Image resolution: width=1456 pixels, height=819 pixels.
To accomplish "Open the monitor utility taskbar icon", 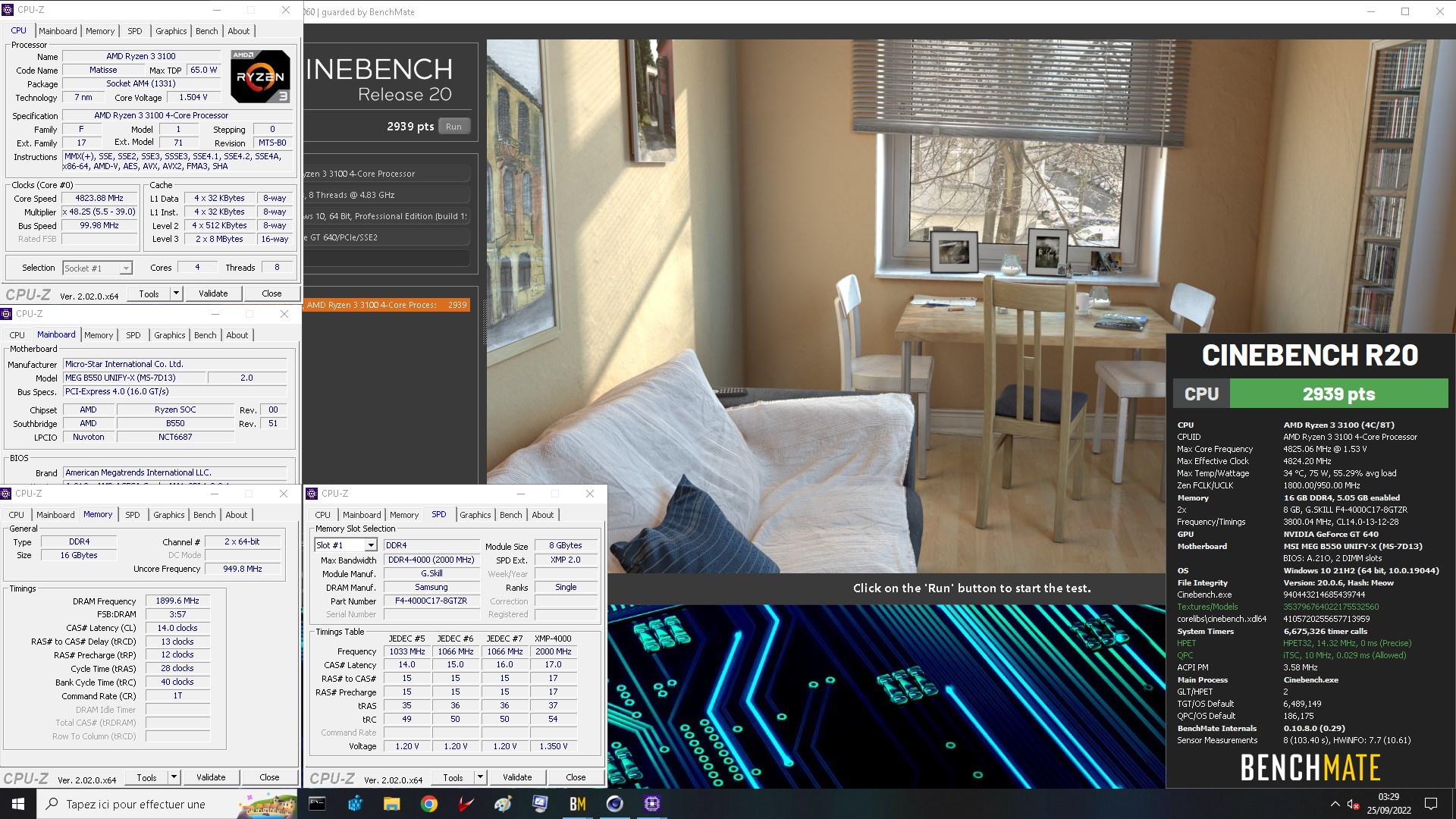I will (541, 804).
